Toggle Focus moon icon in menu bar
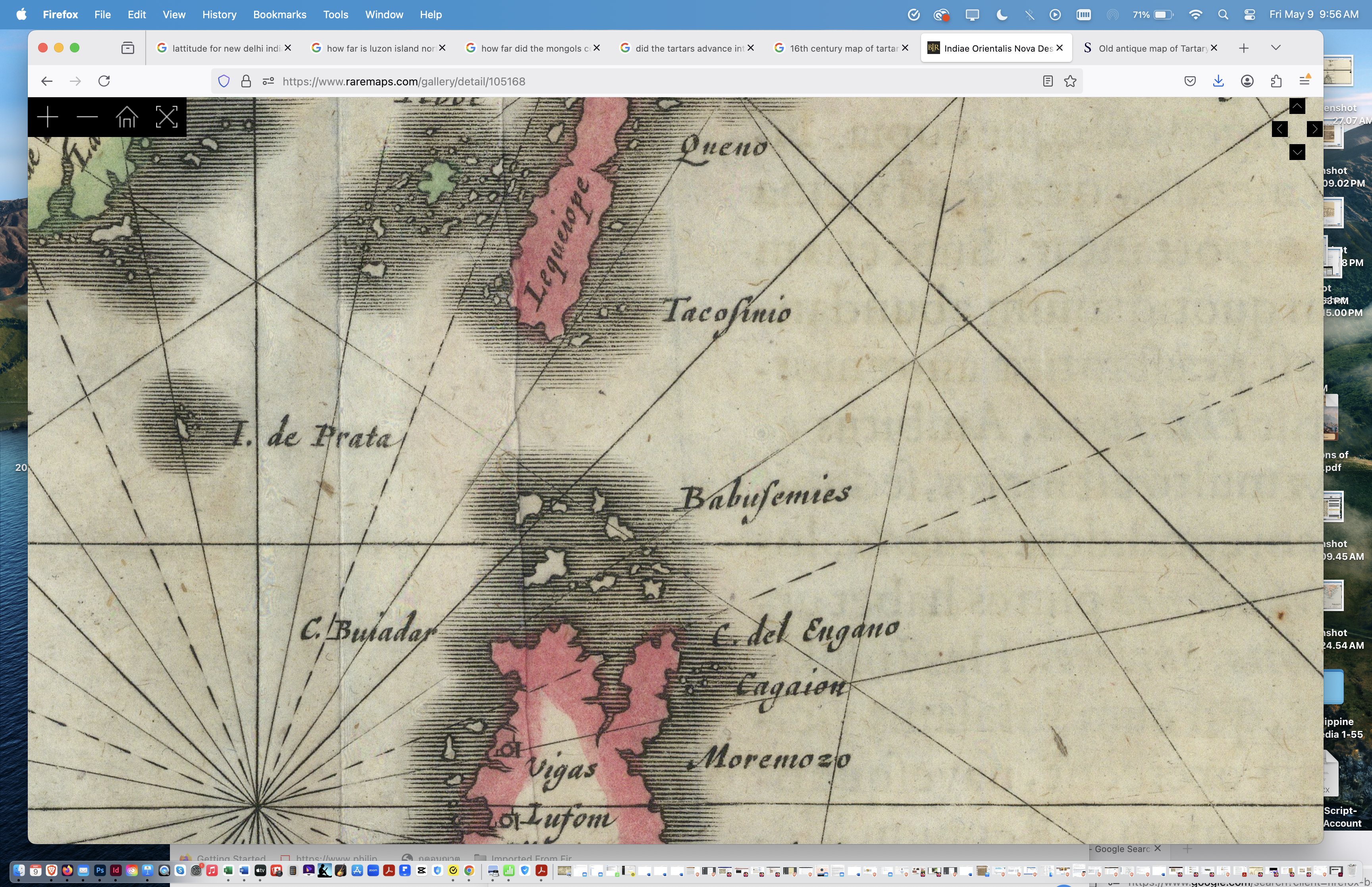 [x=1002, y=14]
